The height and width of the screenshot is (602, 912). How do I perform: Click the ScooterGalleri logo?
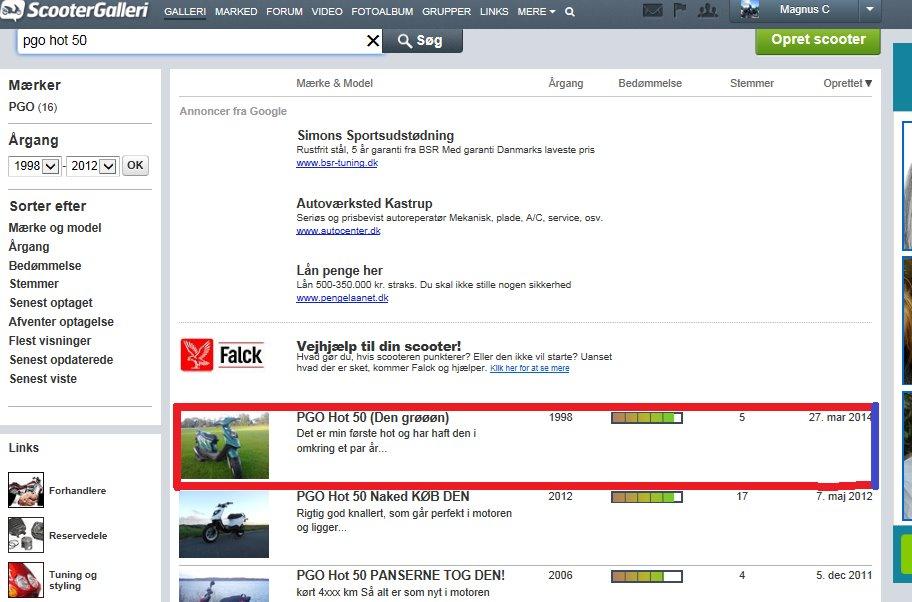click(x=74, y=10)
